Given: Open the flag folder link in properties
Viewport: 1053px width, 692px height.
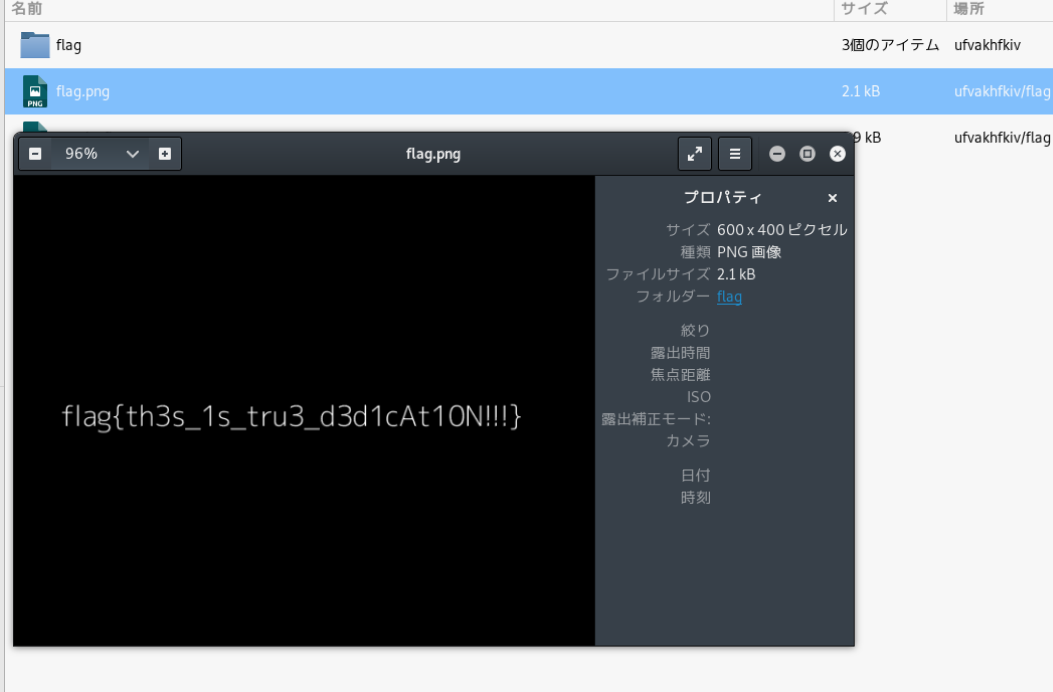Looking at the screenshot, I should pyautogui.click(x=729, y=296).
